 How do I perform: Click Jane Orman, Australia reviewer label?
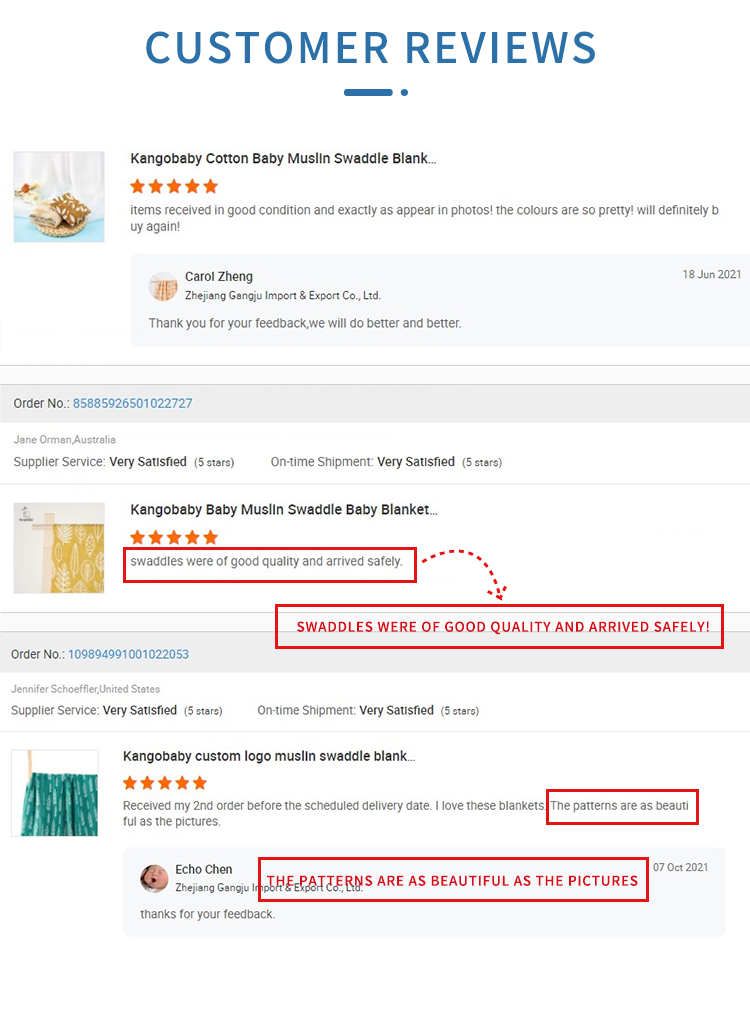tap(64, 439)
